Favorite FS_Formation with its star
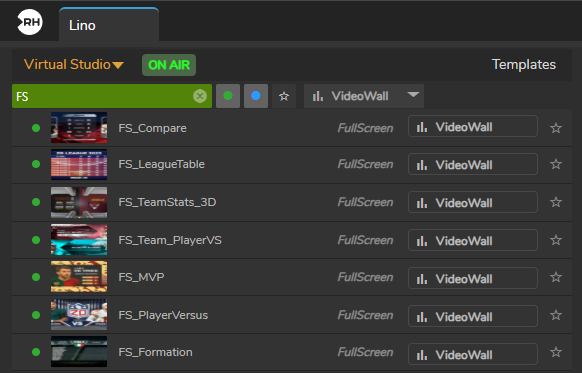The width and height of the screenshot is (582, 373). [x=556, y=352]
